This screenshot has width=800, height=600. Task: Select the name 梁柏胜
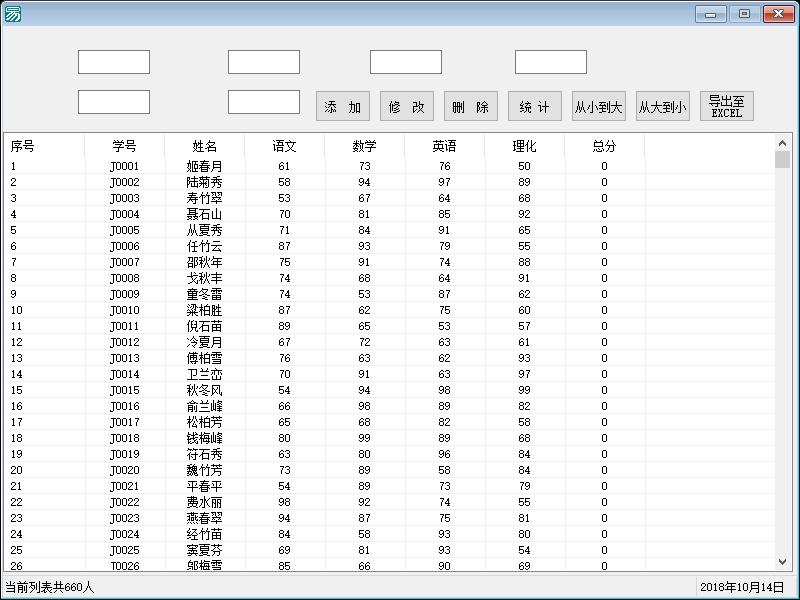pos(205,310)
